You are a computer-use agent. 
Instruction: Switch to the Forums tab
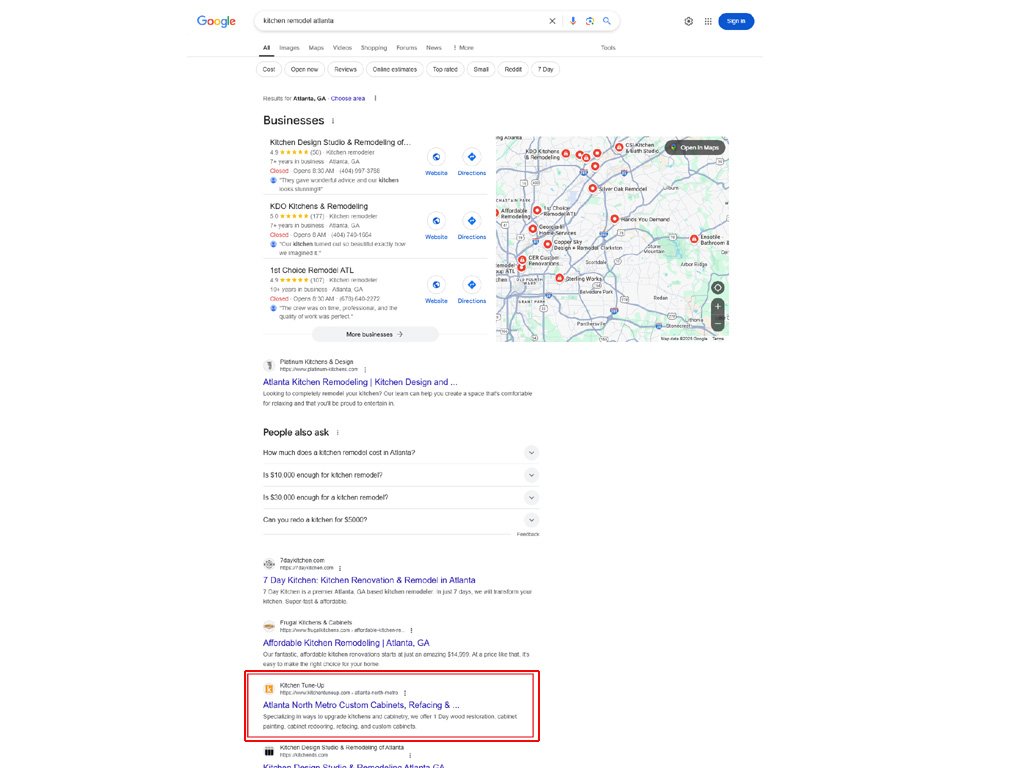coord(406,48)
